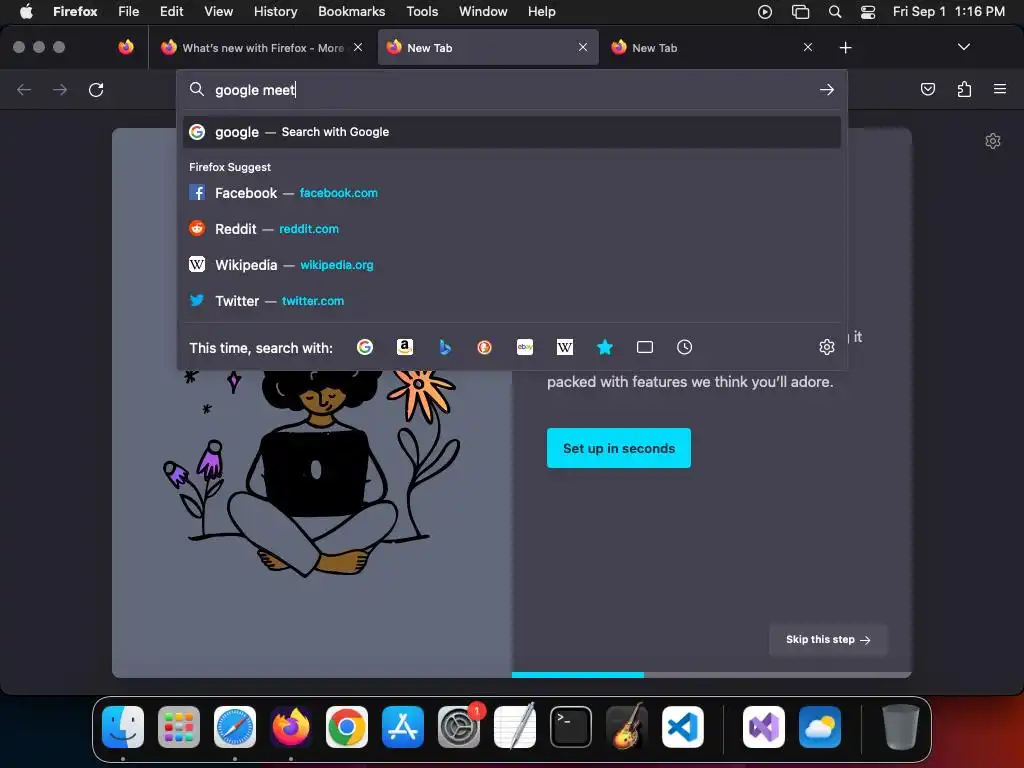
Task: Open Terminal from the Dock
Action: pyautogui.click(x=571, y=727)
